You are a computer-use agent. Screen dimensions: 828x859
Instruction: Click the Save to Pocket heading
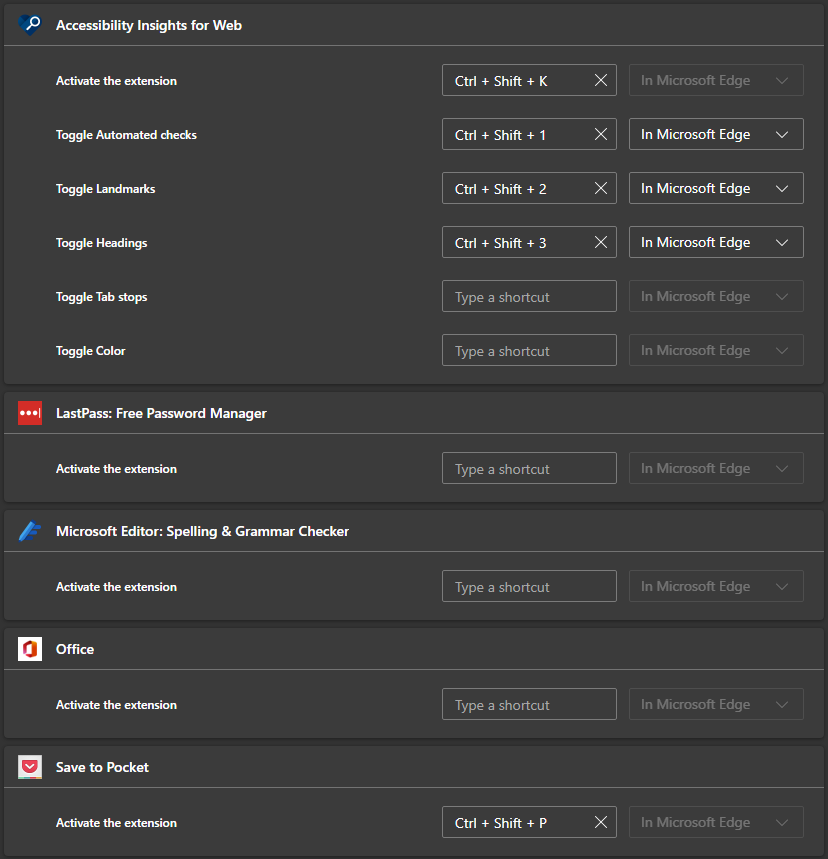coord(102,767)
